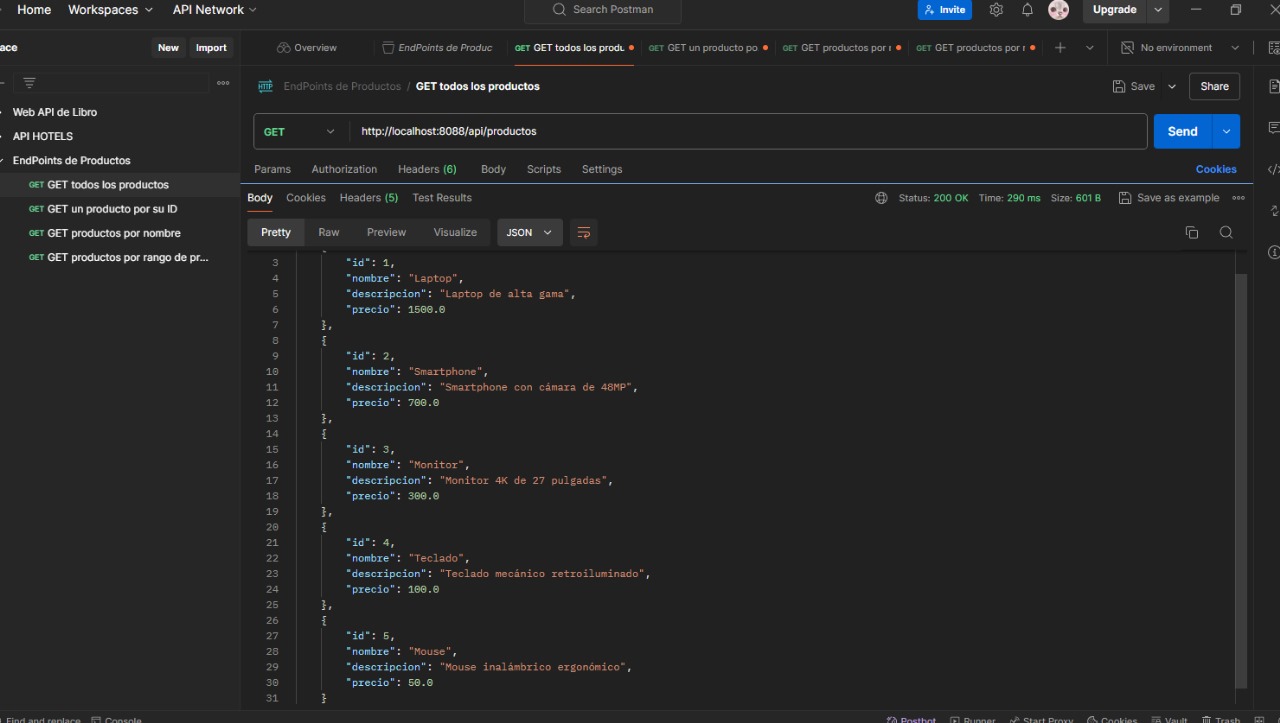The image size is (1280, 723).
Task: Open the 'EndPoints de Produc' collection tab
Action: click(x=438, y=48)
